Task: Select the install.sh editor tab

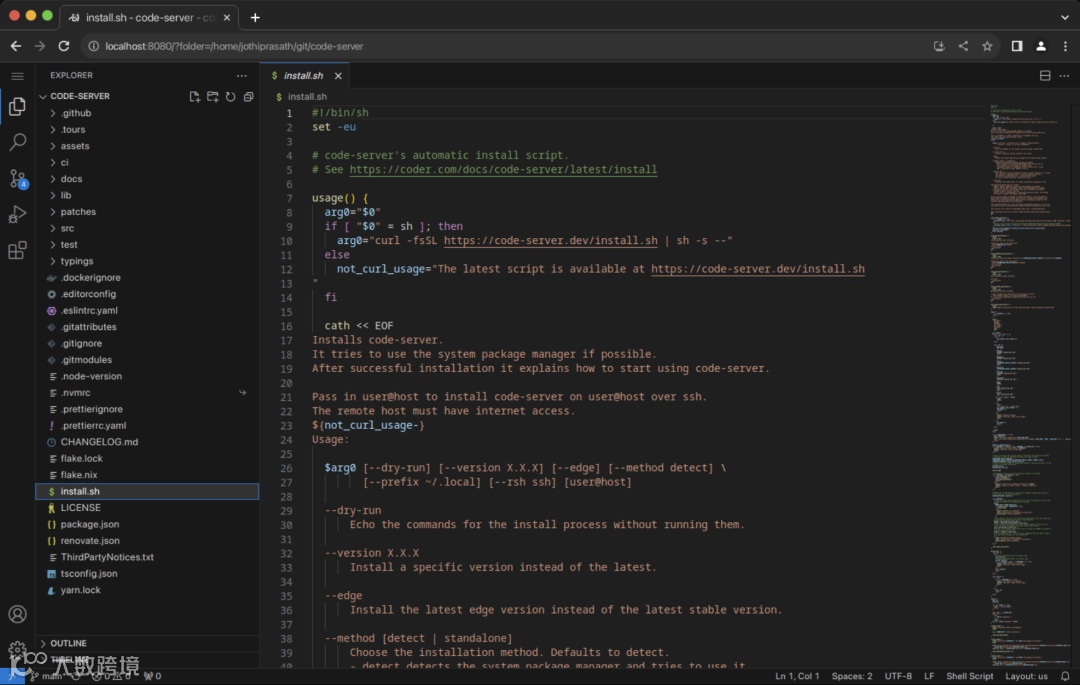Action: [303, 76]
